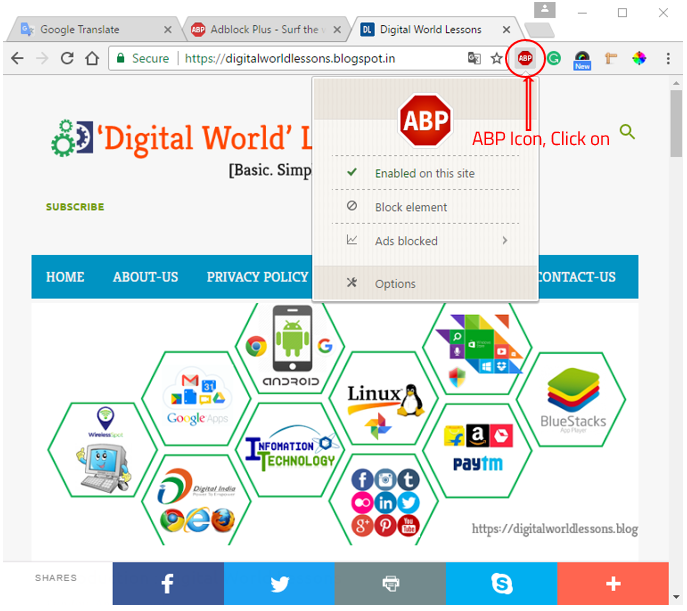
Task: Click the page vertical scrollbar thumb
Action: coord(676,123)
